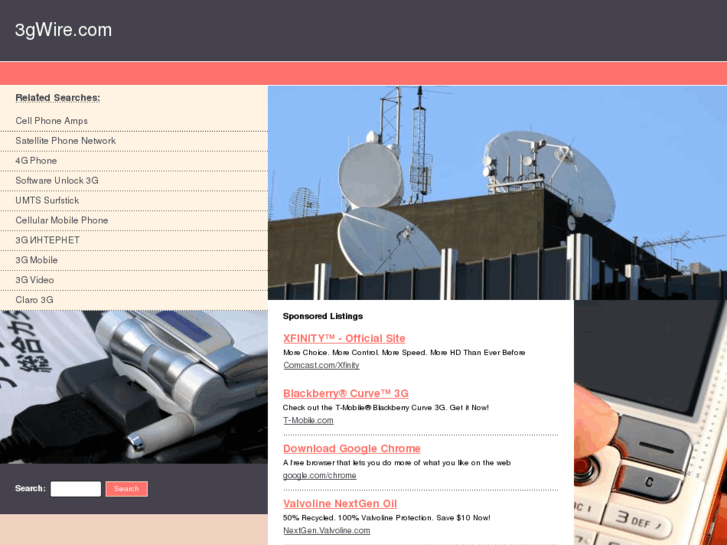This screenshot has width=727, height=545.
Task: Open the Claro 3G related search
Action: coord(34,300)
